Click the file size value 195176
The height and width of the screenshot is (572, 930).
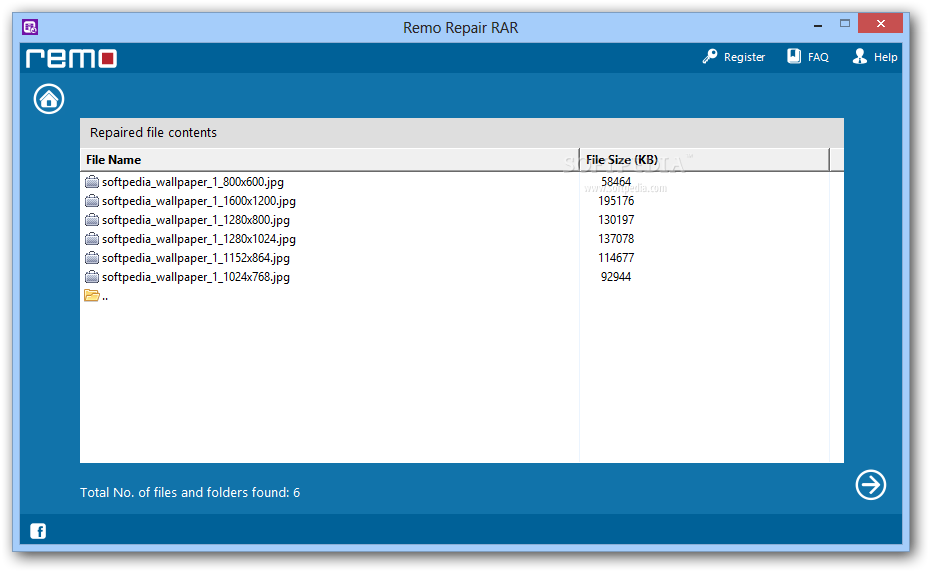[x=616, y=201]
